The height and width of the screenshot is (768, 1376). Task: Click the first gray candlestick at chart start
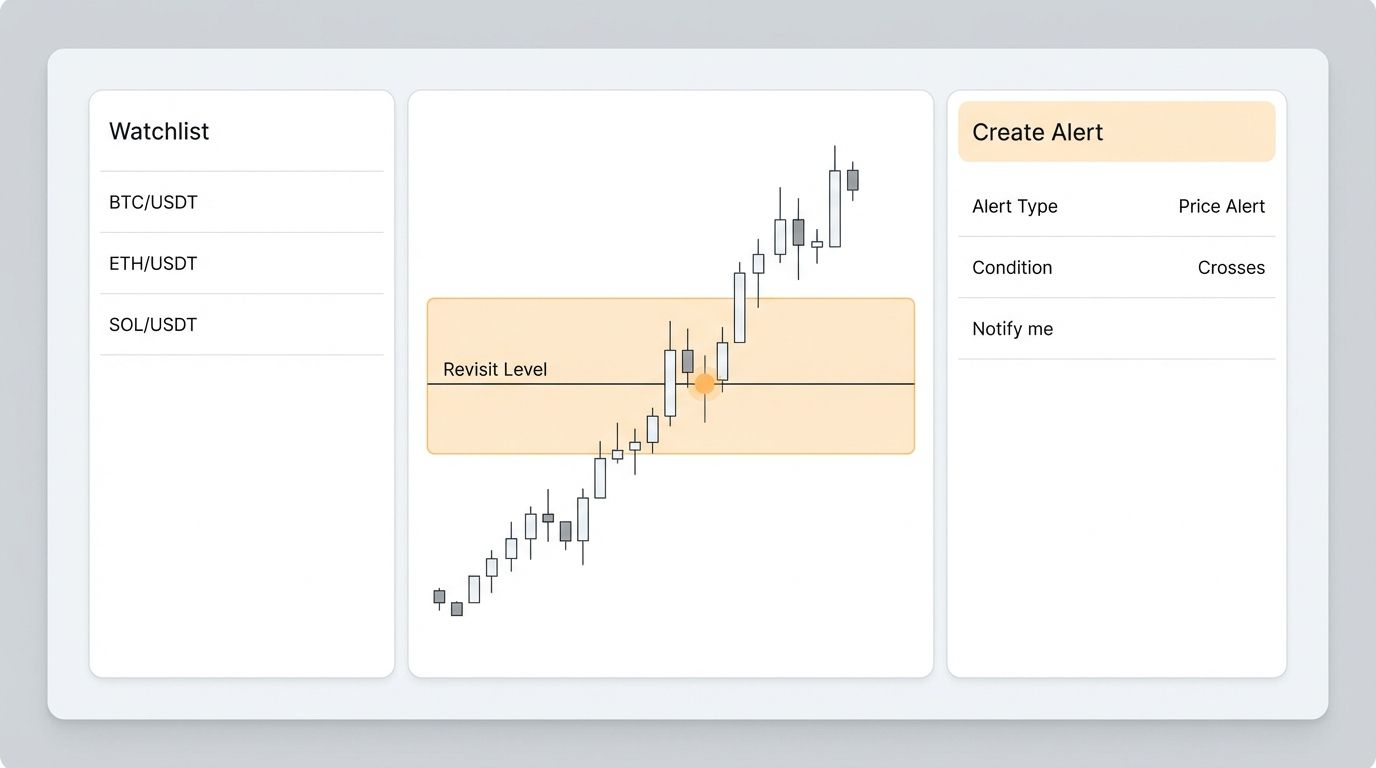(439, 596)
